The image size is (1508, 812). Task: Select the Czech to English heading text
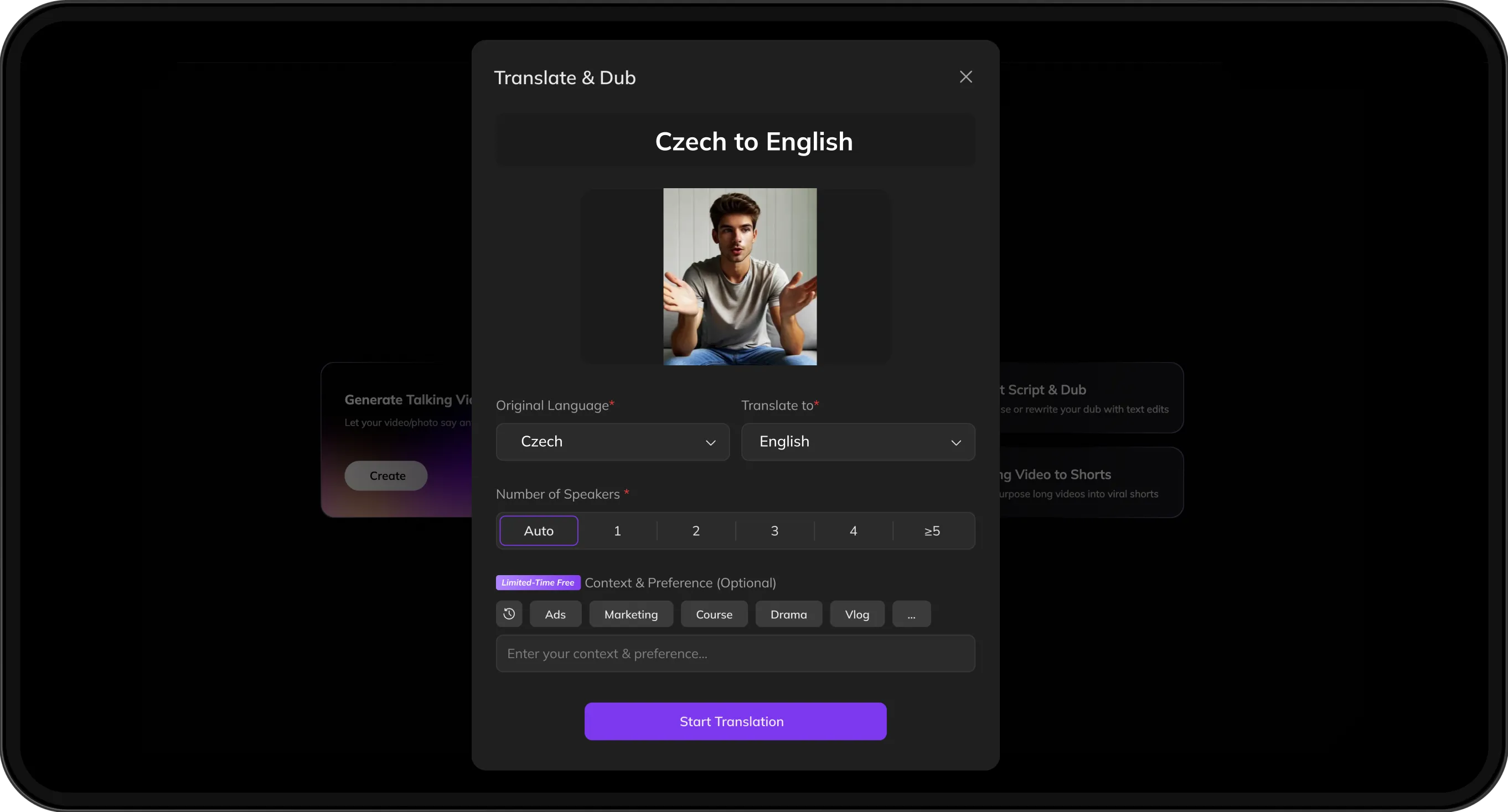tap(753, 141)
